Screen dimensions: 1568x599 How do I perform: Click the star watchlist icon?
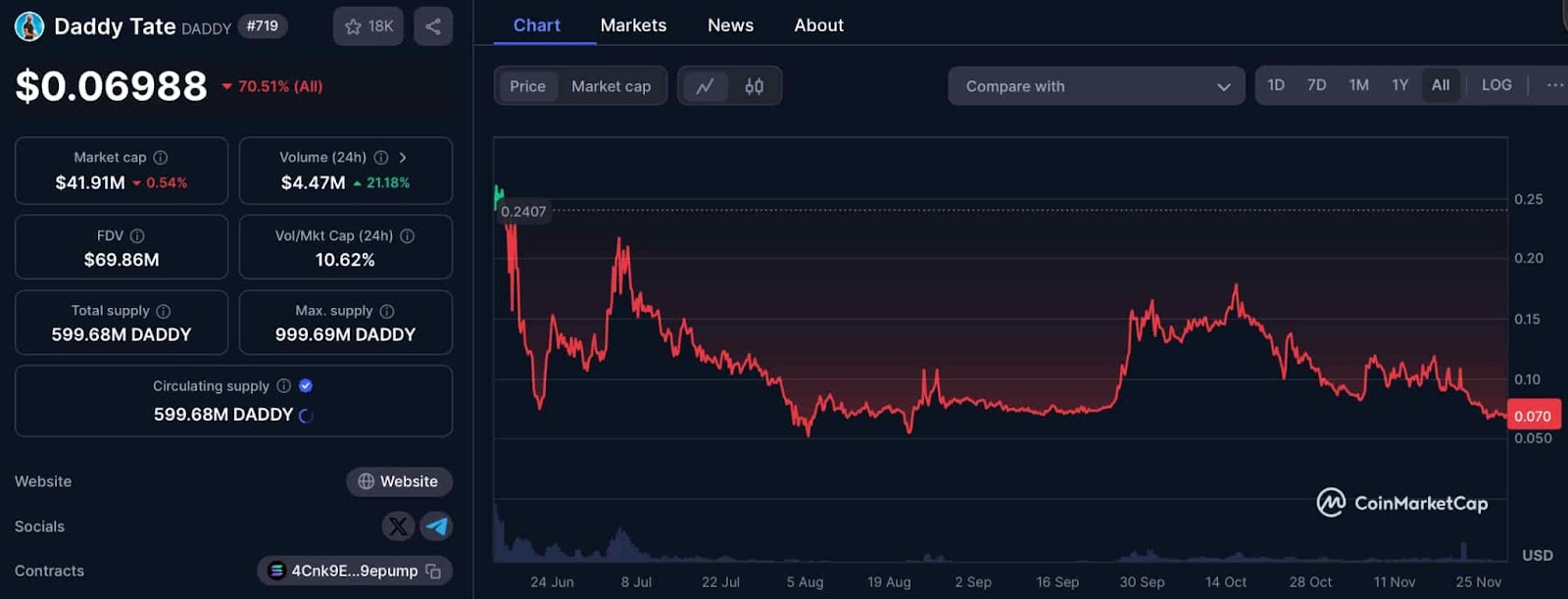coord(354,26)
